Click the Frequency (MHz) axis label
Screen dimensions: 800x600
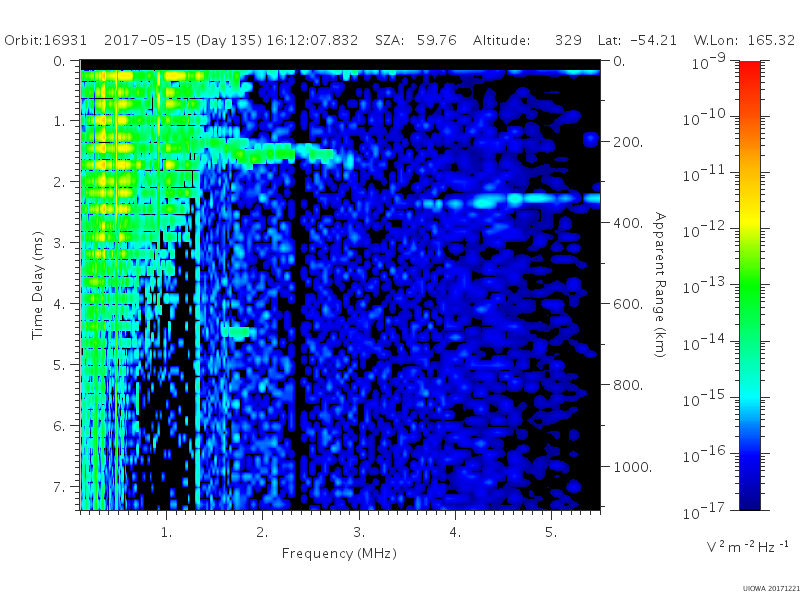point(339,554)
